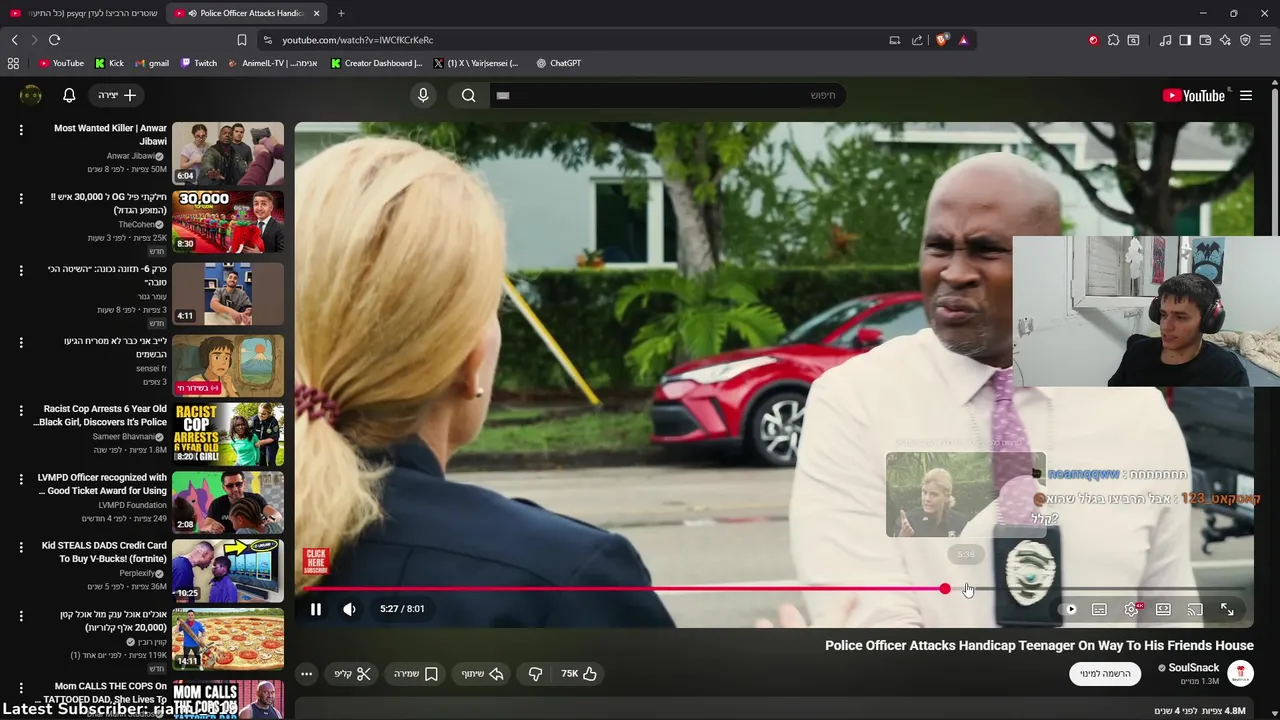Dislike the video with thumbs down
The height and width of the screenshot is (720, 1280).
click(535, 674)
